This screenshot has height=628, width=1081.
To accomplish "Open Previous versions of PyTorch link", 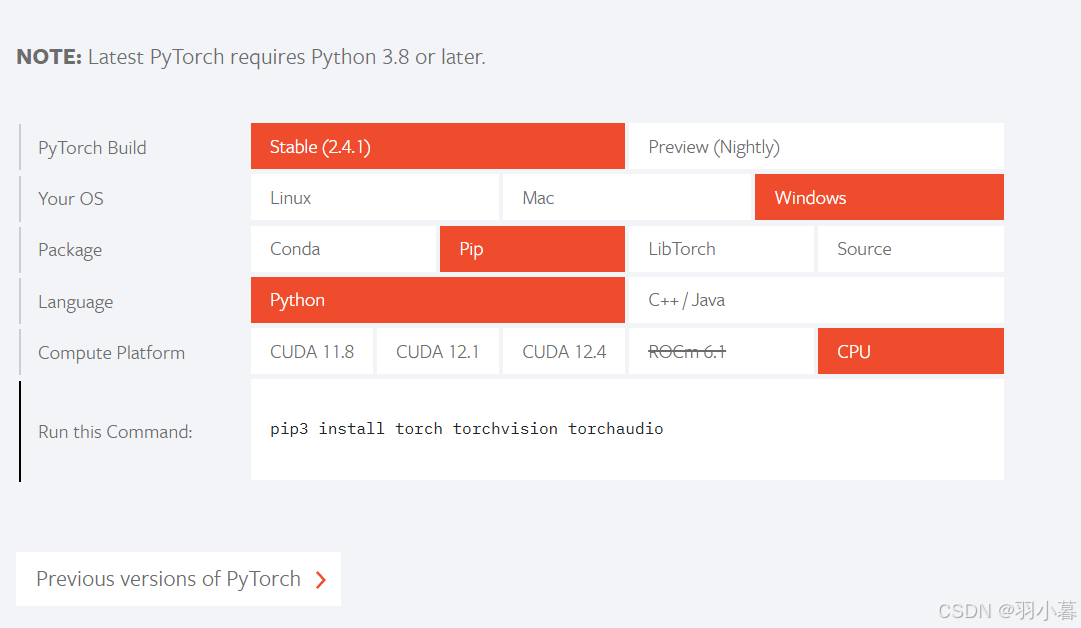I will [x=179, y=579].
